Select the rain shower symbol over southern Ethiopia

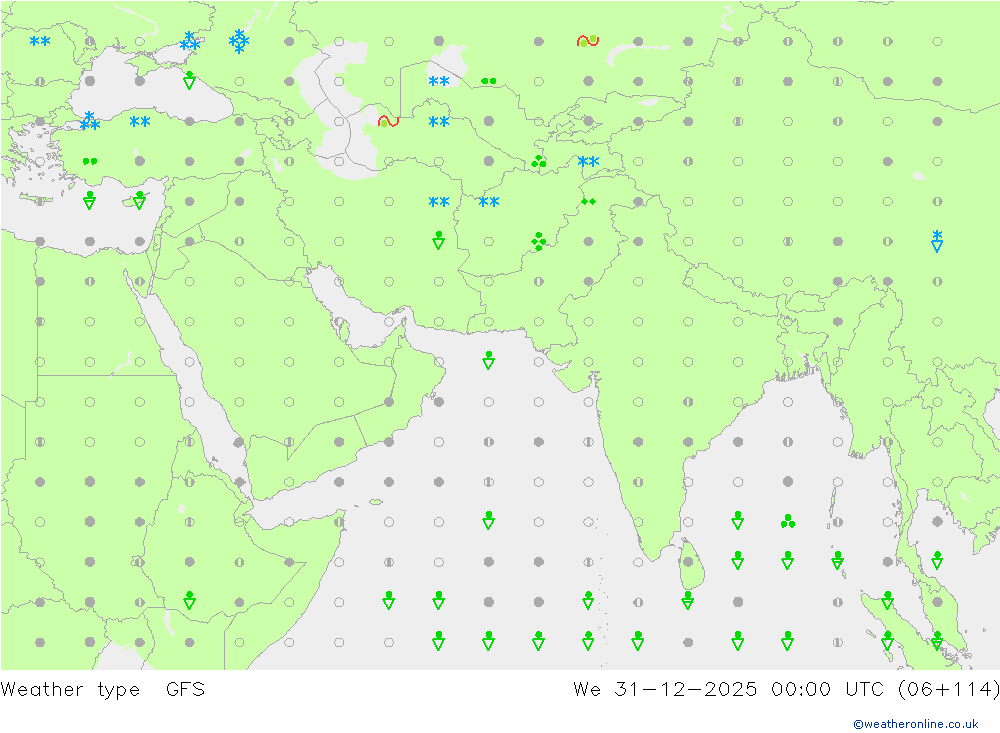[x=189, y=600]
